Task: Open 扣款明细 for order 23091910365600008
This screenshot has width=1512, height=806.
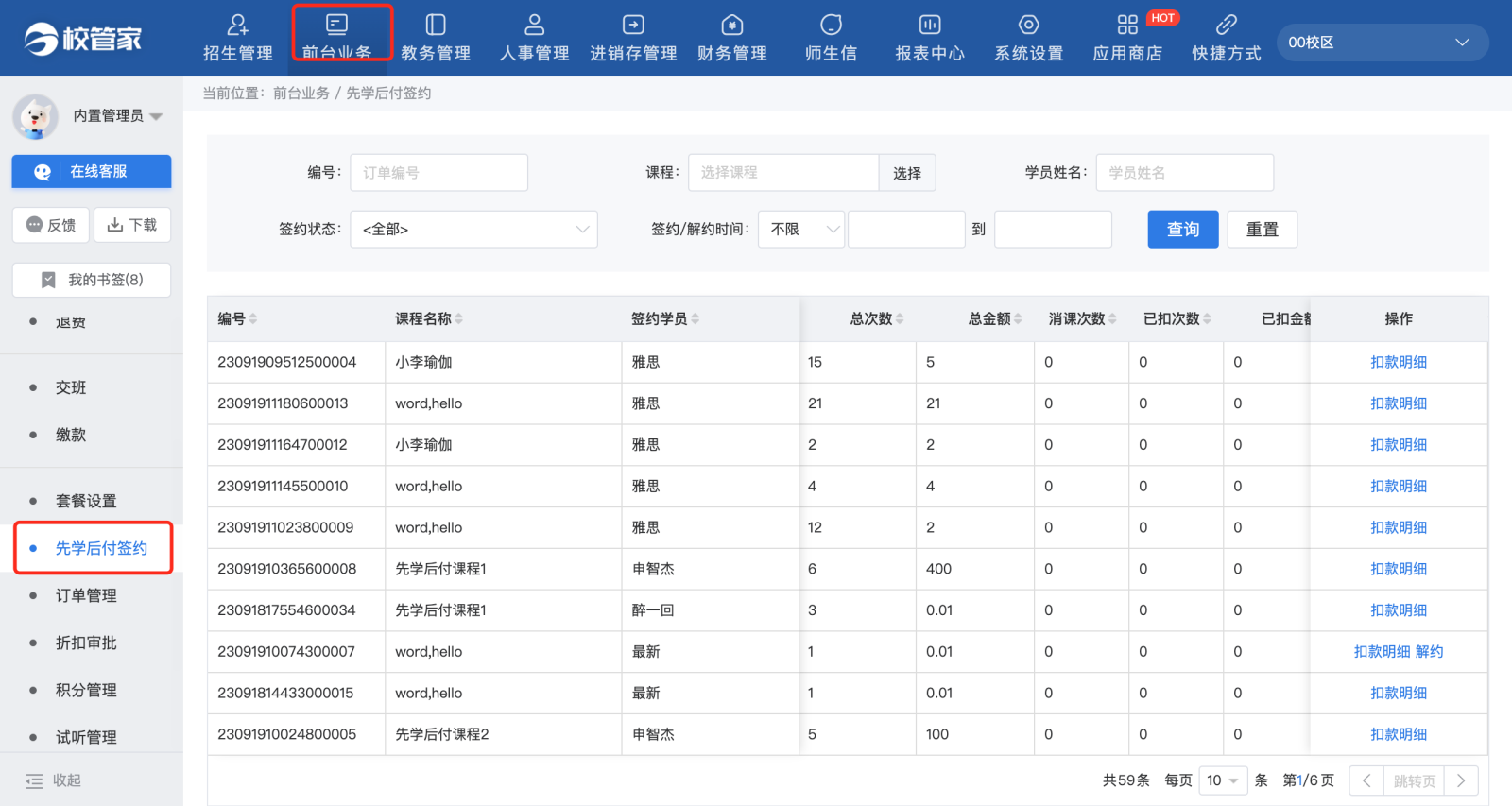Action: click(1399, 569)
